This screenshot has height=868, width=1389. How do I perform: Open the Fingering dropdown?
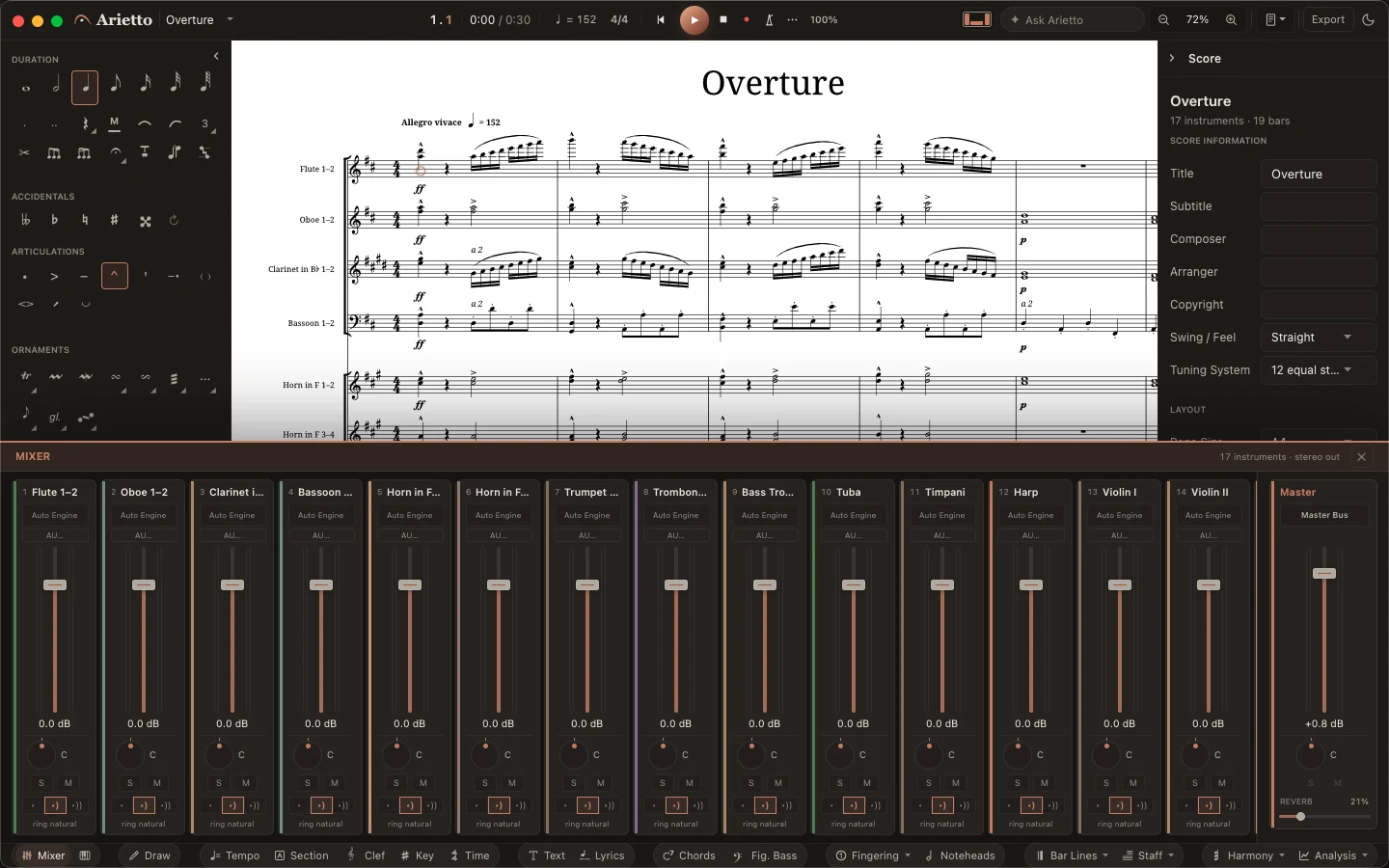[873, 855]
